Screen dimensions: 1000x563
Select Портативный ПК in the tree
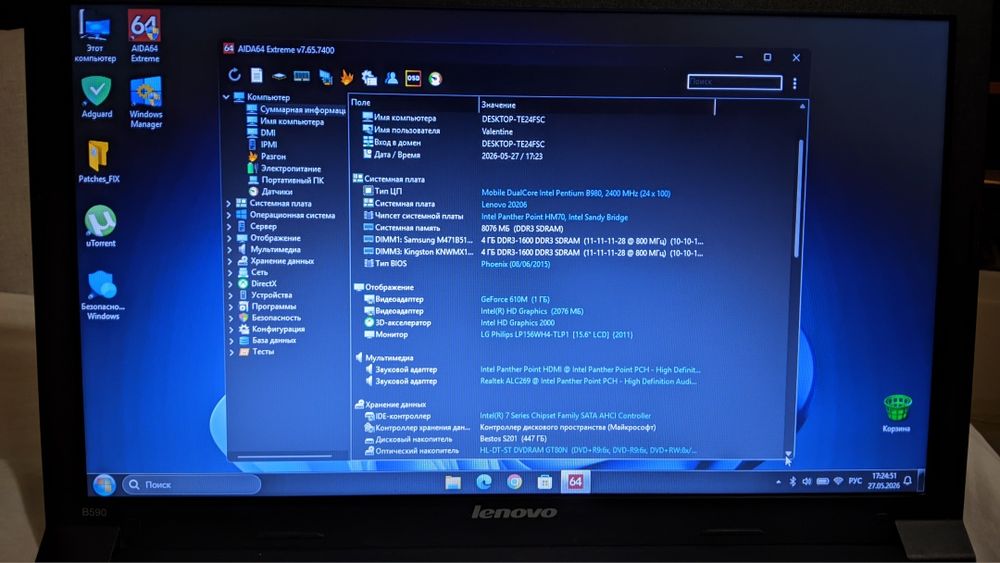click(292, 180)
